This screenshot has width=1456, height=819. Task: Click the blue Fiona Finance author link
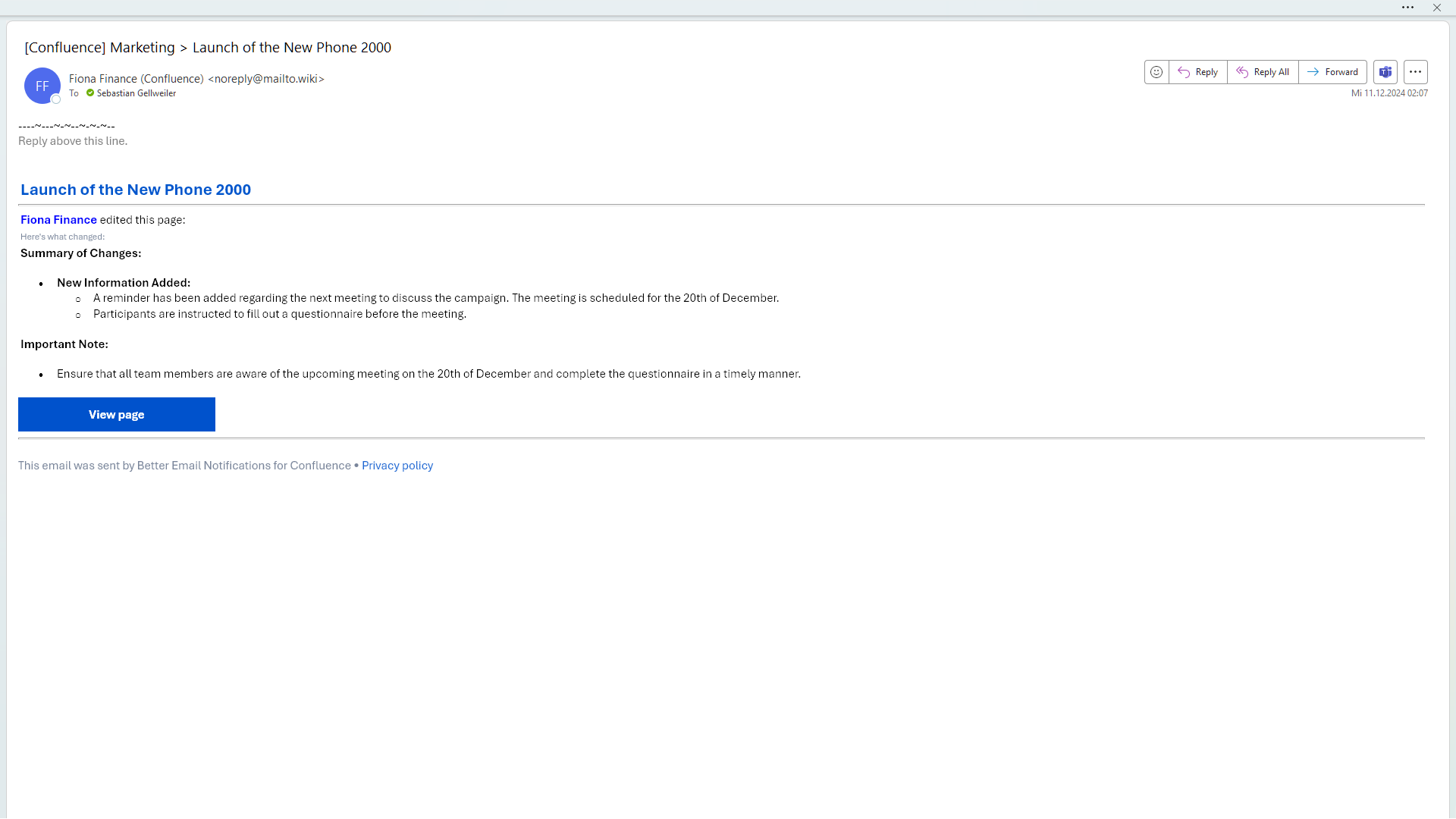click(58, 220)
